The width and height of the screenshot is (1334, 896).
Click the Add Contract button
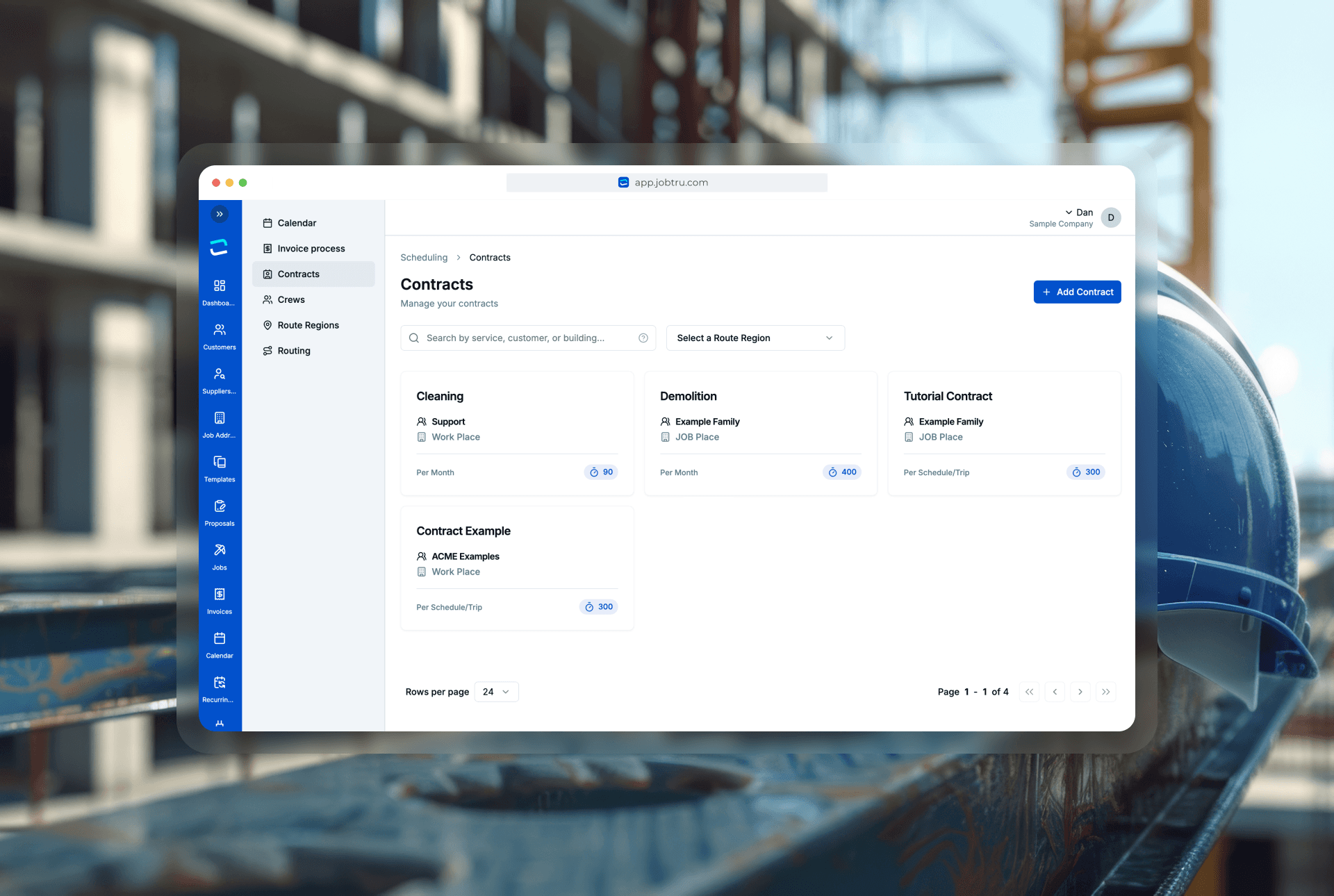tap(1077, 292)
